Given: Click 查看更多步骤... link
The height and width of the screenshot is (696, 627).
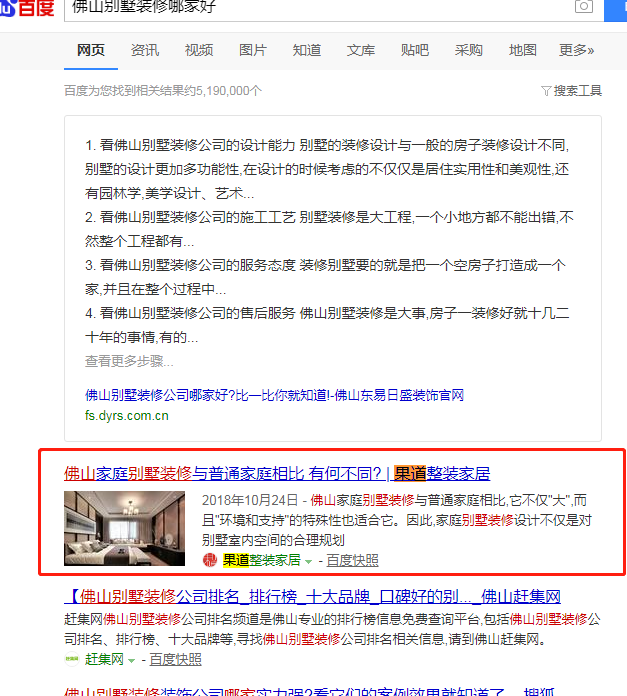Looking at the screenshot, I should (129, 361).
